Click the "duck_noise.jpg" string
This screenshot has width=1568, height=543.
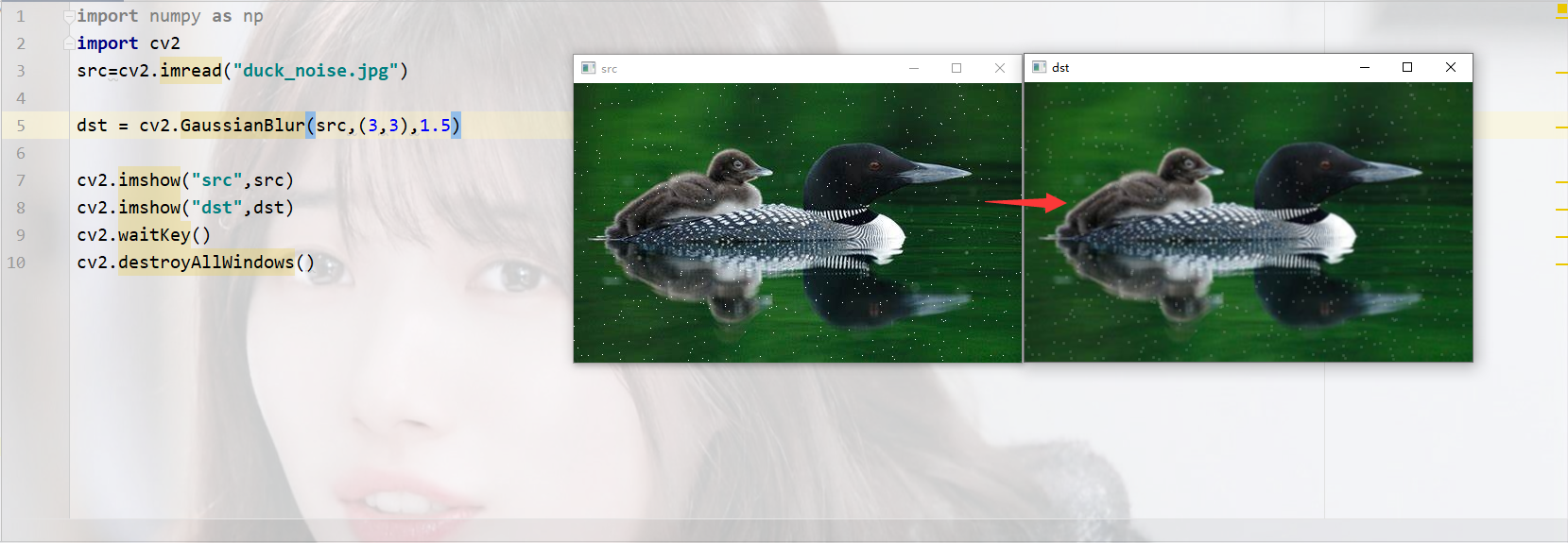click(316, 71)
